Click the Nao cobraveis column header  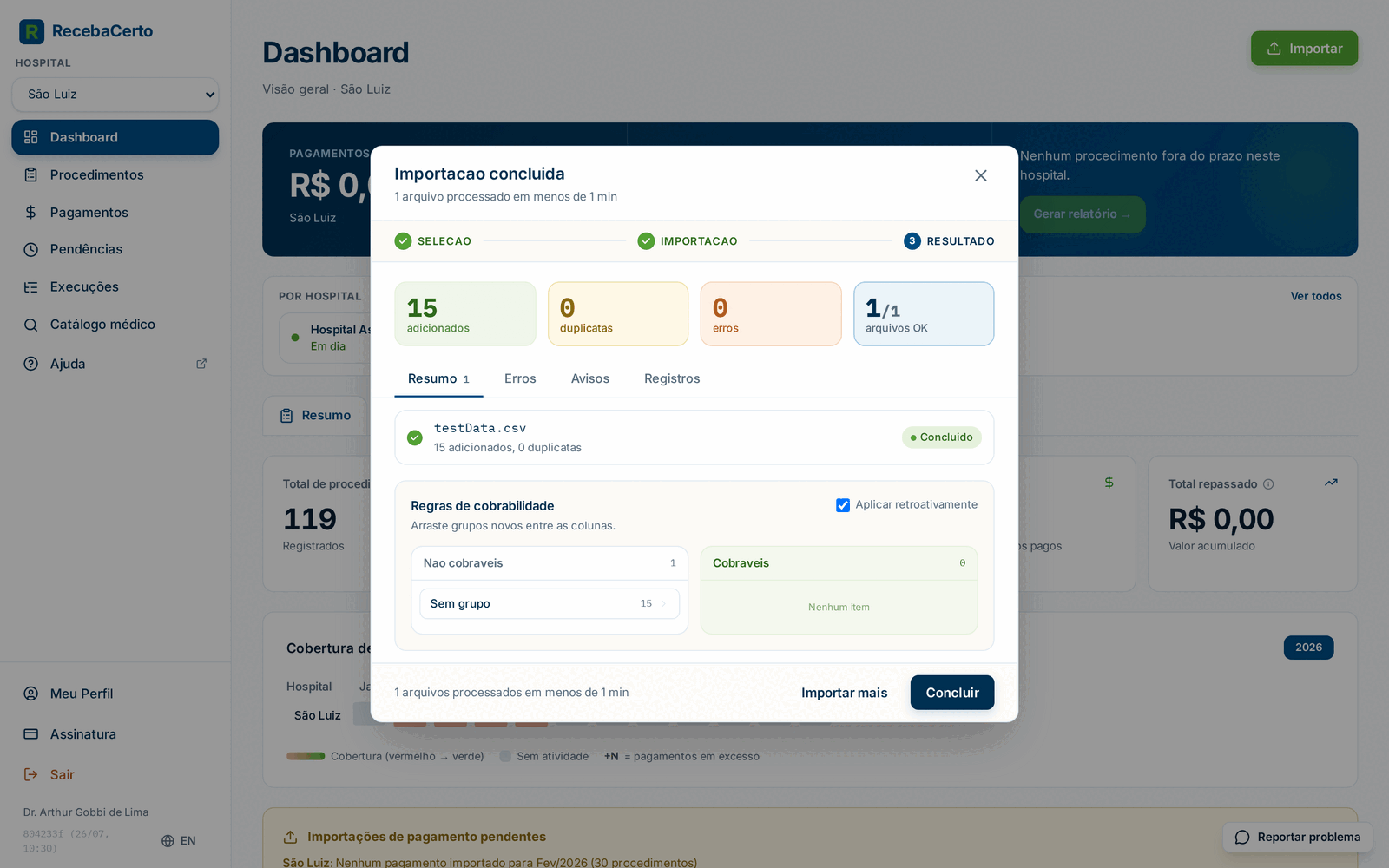point(550,563)
